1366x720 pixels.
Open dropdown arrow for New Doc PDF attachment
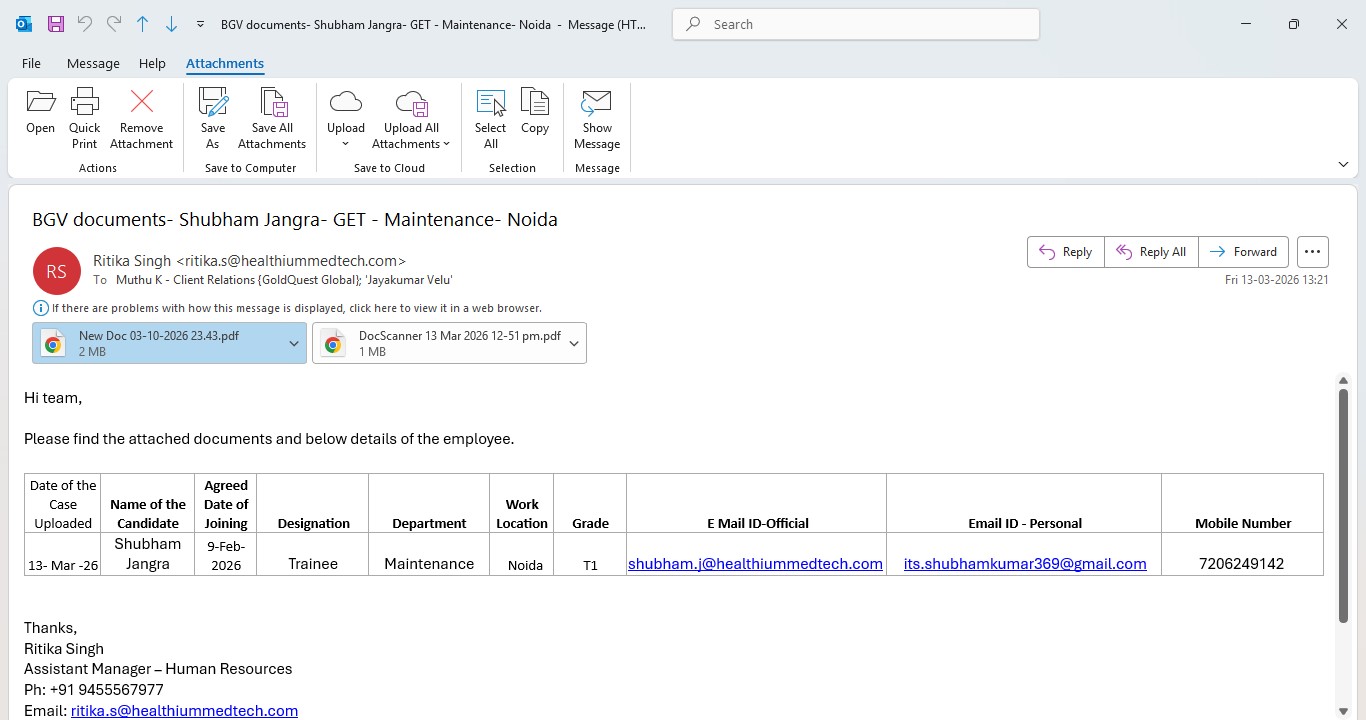[294, 343]
